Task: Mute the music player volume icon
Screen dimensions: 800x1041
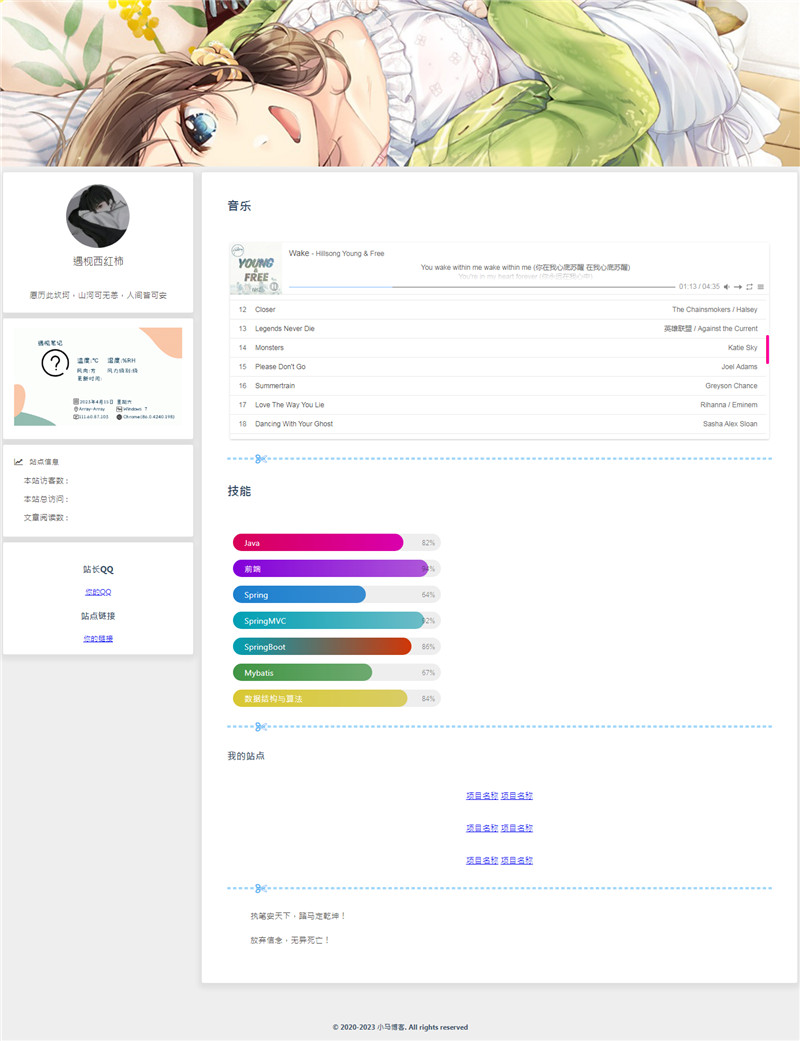Action: [726, 287]
